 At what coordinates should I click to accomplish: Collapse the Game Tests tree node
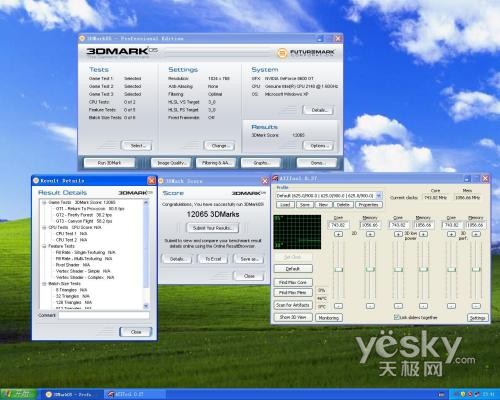(x=44, y=202)
